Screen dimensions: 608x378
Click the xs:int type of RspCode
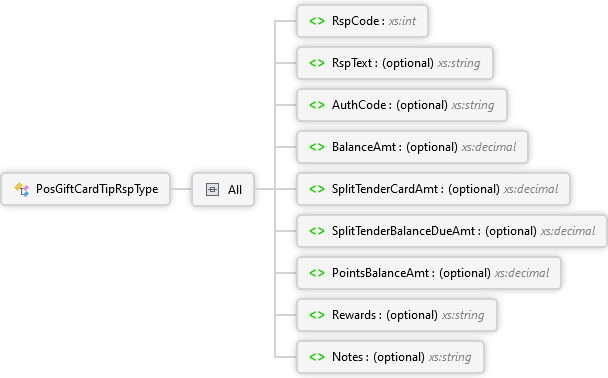point(402,21)
